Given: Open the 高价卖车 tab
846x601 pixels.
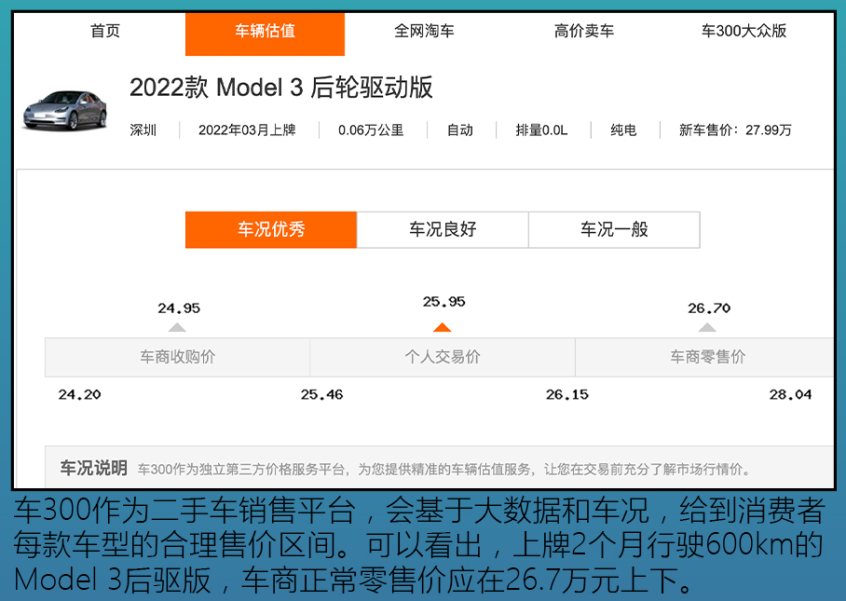Looking at the screenshot, I should pos(584,31).
